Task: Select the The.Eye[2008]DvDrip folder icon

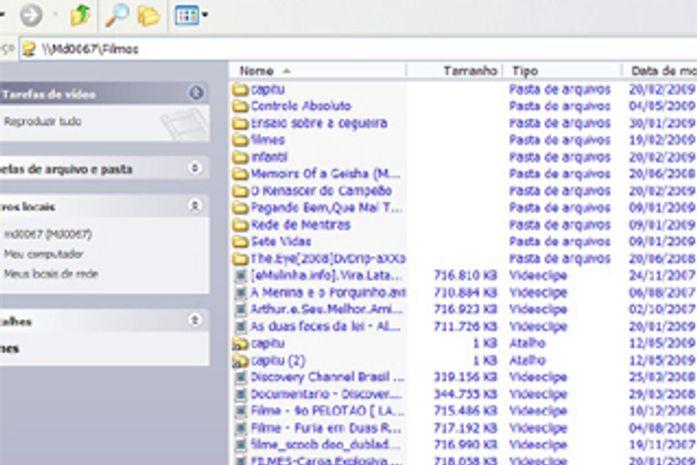Action: pos(240,258)
